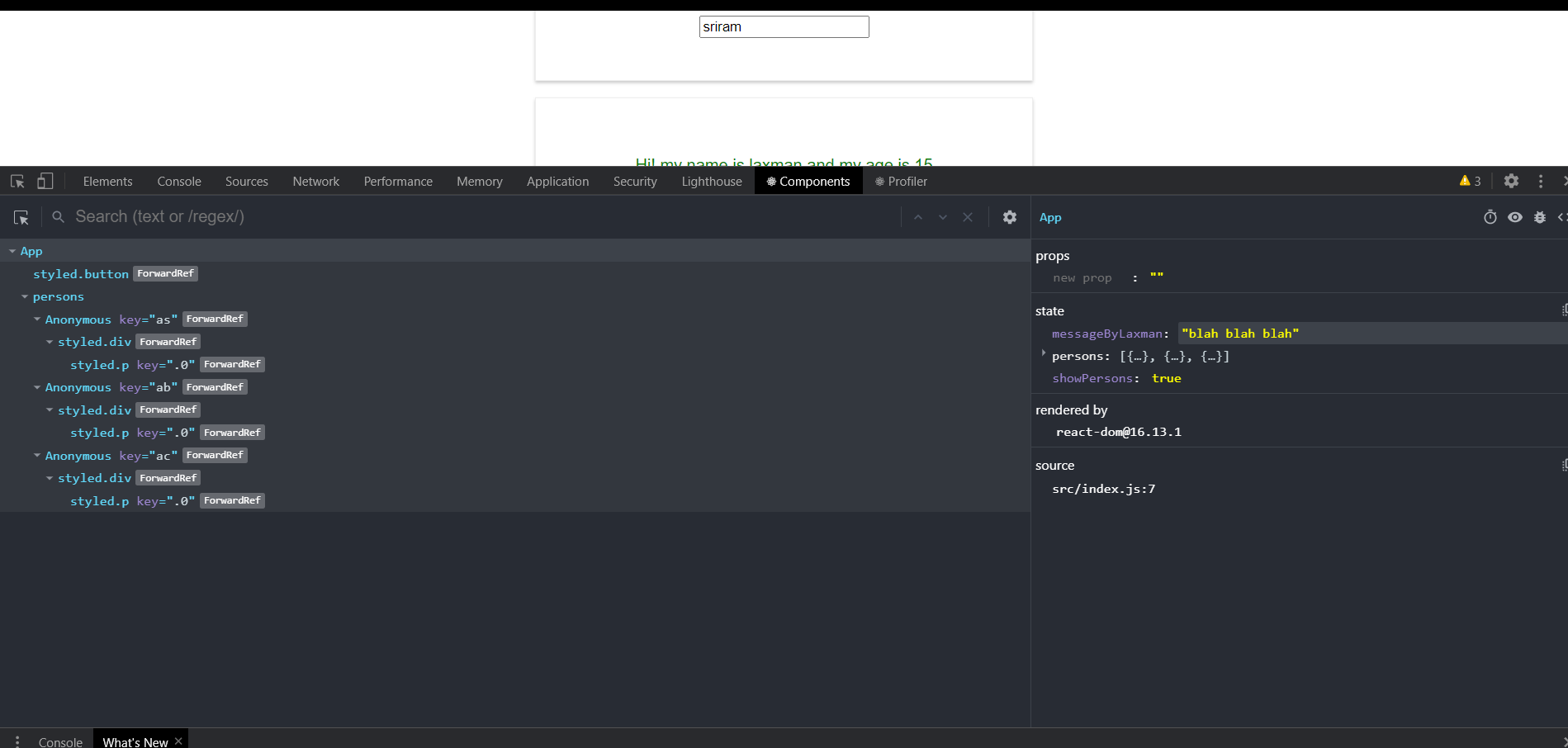Click the page input containing "sriram"
Viewport: 1568px width, 748px height.
(784, 27)
